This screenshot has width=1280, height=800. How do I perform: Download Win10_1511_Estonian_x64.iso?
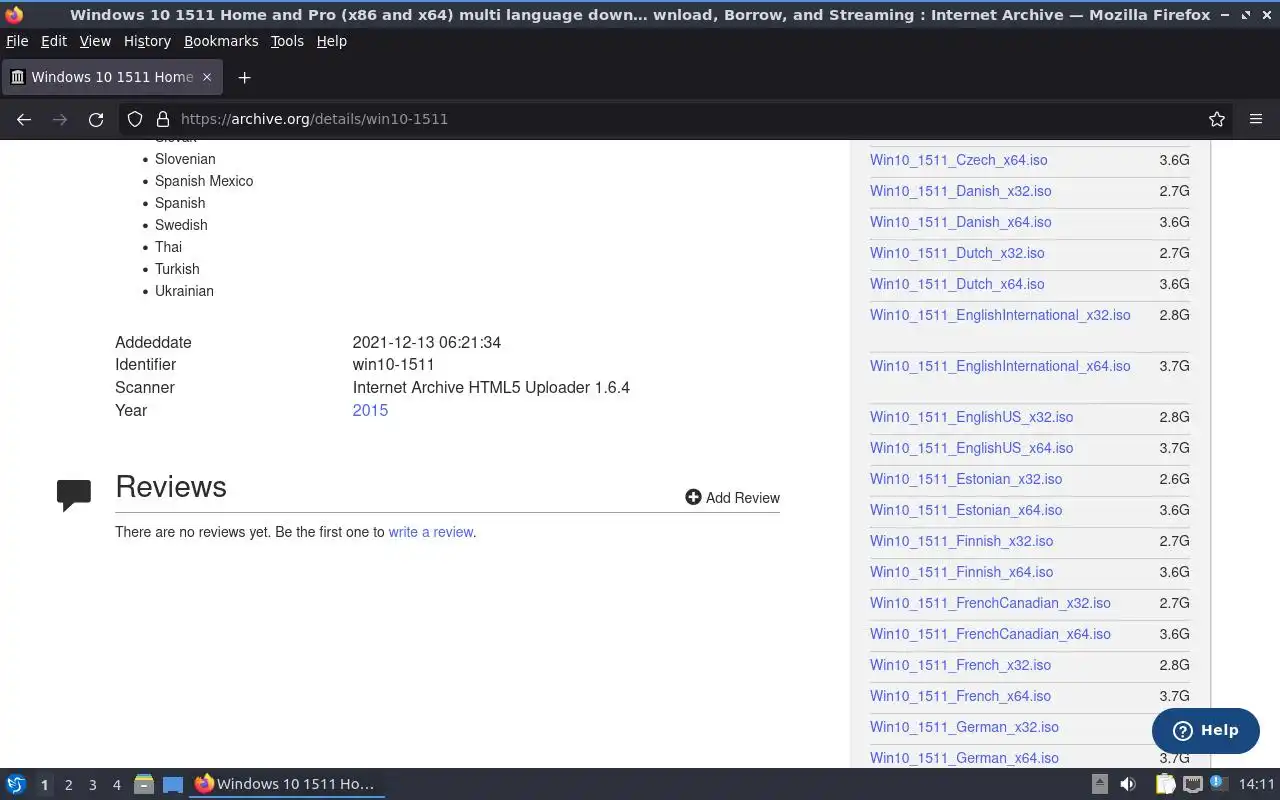click(x=966, y=510)
